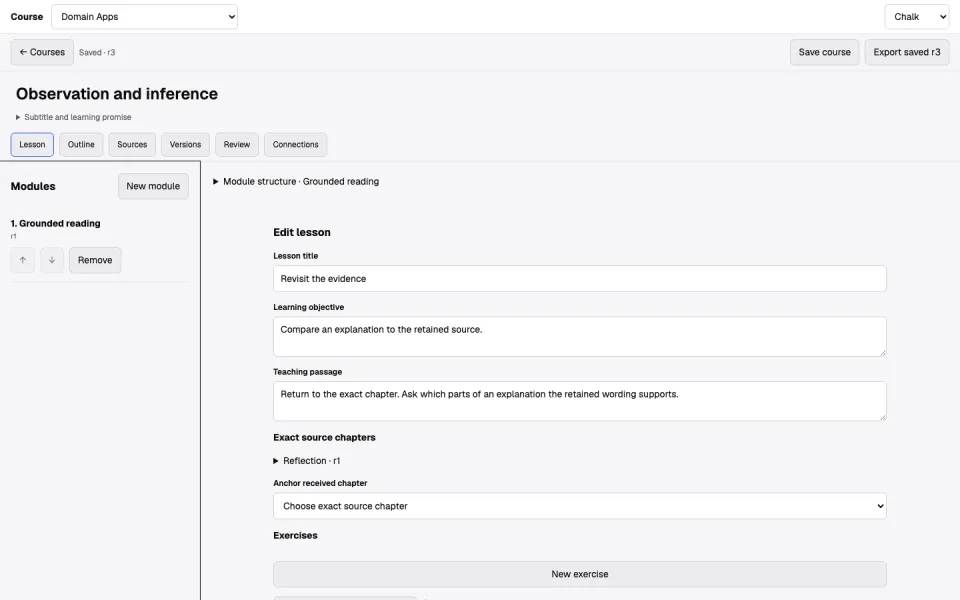Create a New module
960x600 pixels.
(x=153, y=186)
